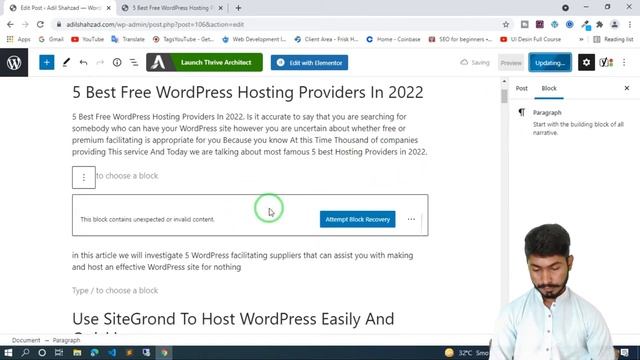Screen dimensions: 640x360
Task: Click the address bar URL
Action: pyautogui.click(x=155, y=24)
